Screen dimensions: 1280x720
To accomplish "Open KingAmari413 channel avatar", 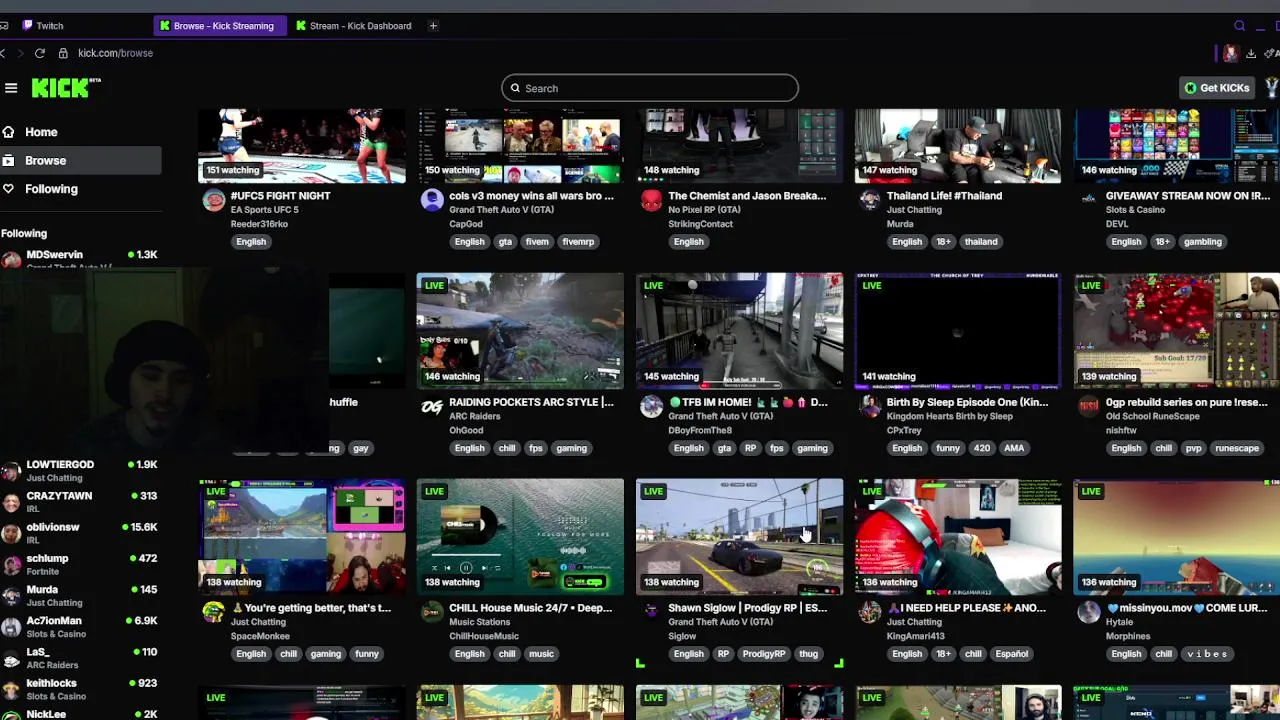I will 870,612.
